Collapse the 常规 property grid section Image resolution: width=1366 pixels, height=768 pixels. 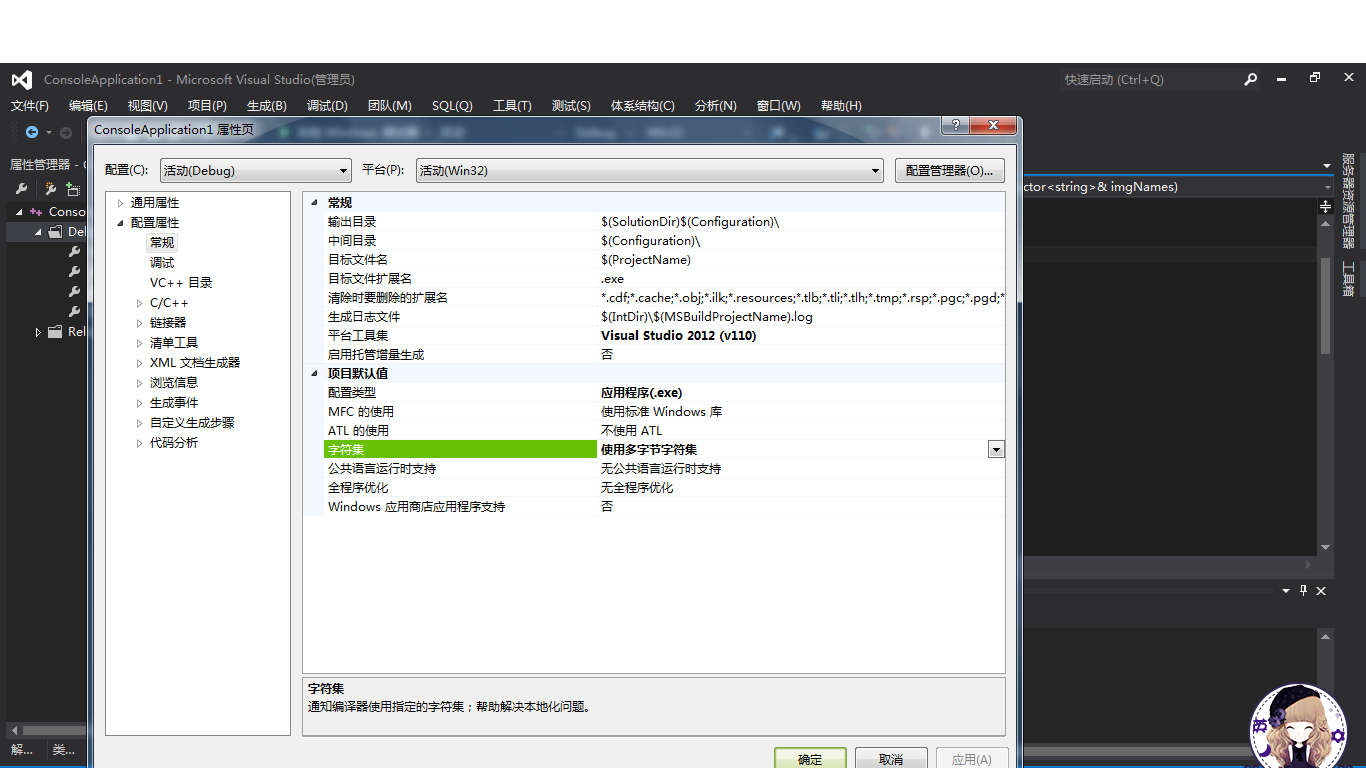point(314,203)
